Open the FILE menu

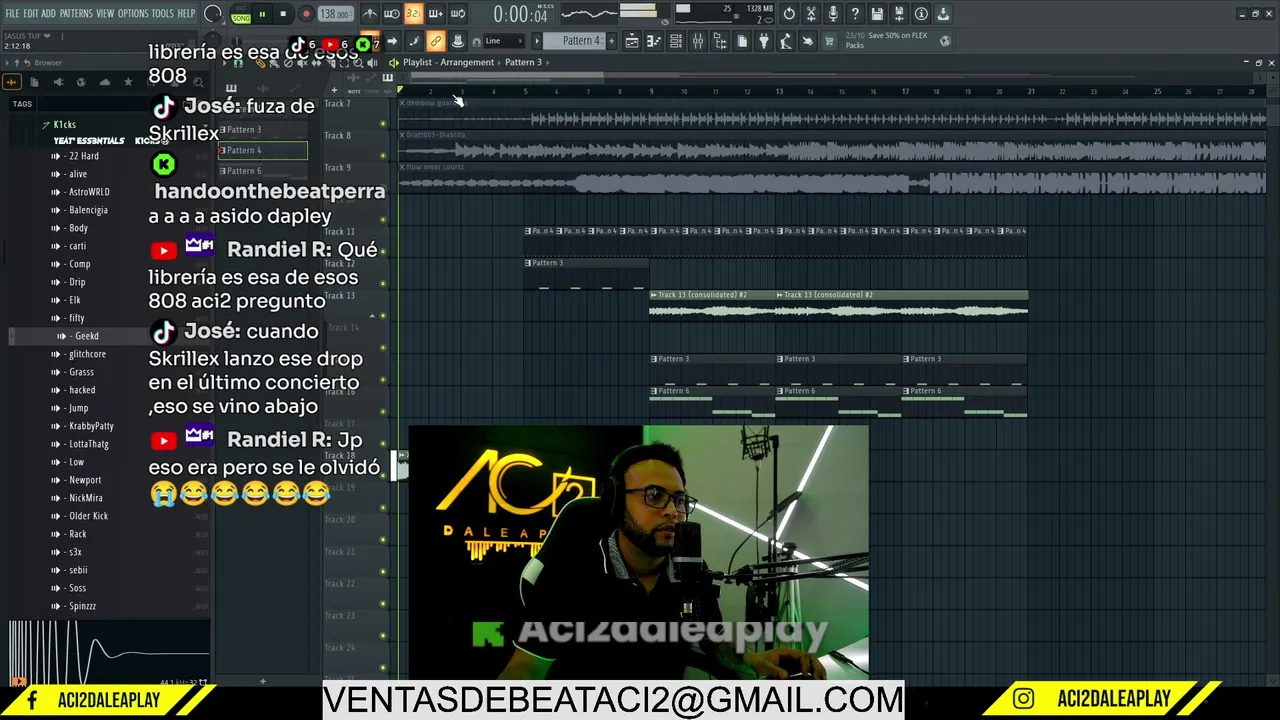[12, 14]
